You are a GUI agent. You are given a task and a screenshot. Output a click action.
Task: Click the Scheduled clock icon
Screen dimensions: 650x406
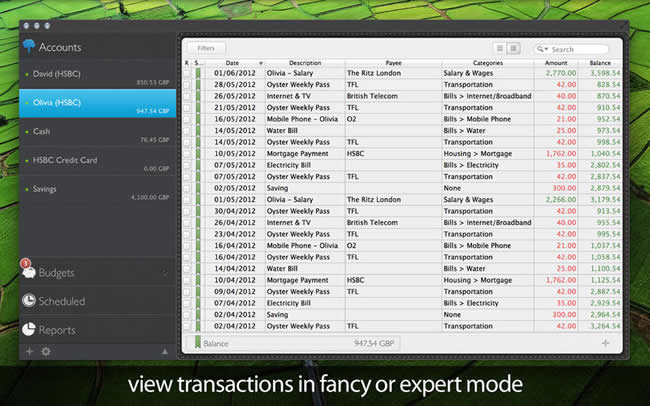[x=29, y=300]
